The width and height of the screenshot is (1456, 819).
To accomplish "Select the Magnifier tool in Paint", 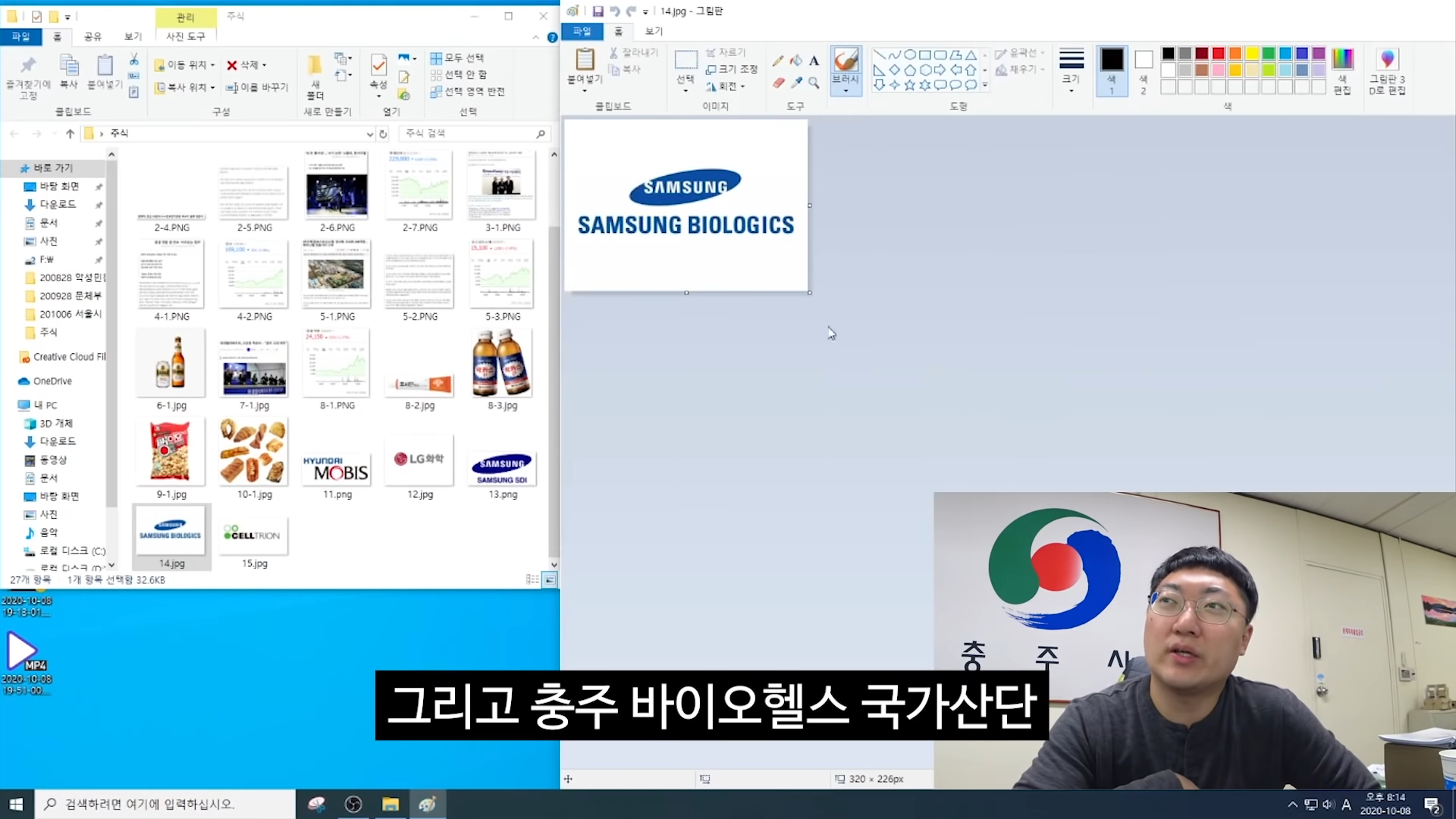I will pos(814,83).
